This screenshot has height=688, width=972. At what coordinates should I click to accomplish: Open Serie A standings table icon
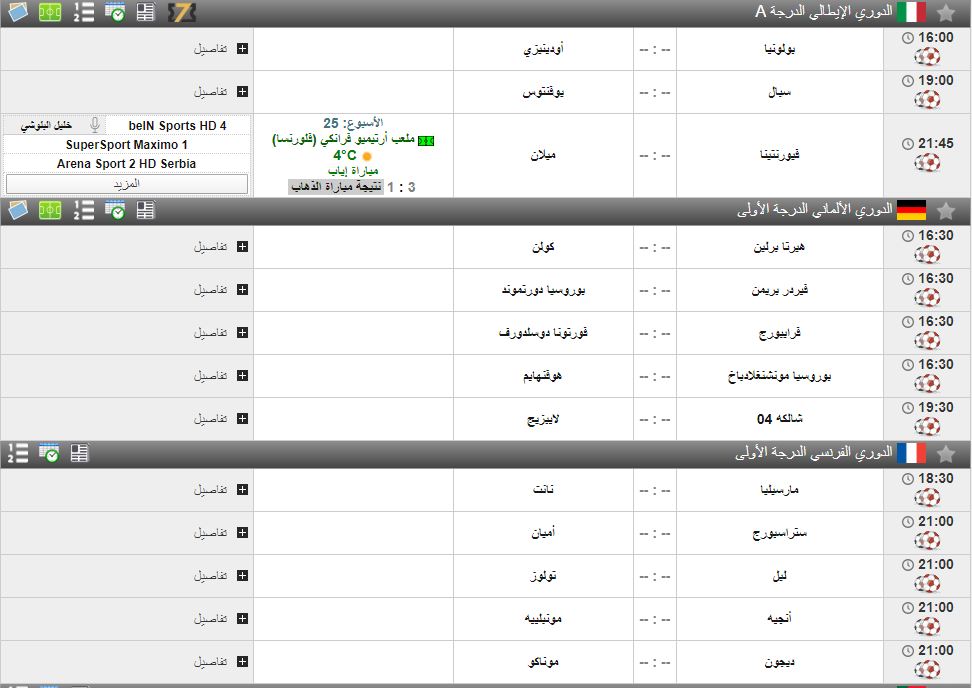click(x=84, y=12)
